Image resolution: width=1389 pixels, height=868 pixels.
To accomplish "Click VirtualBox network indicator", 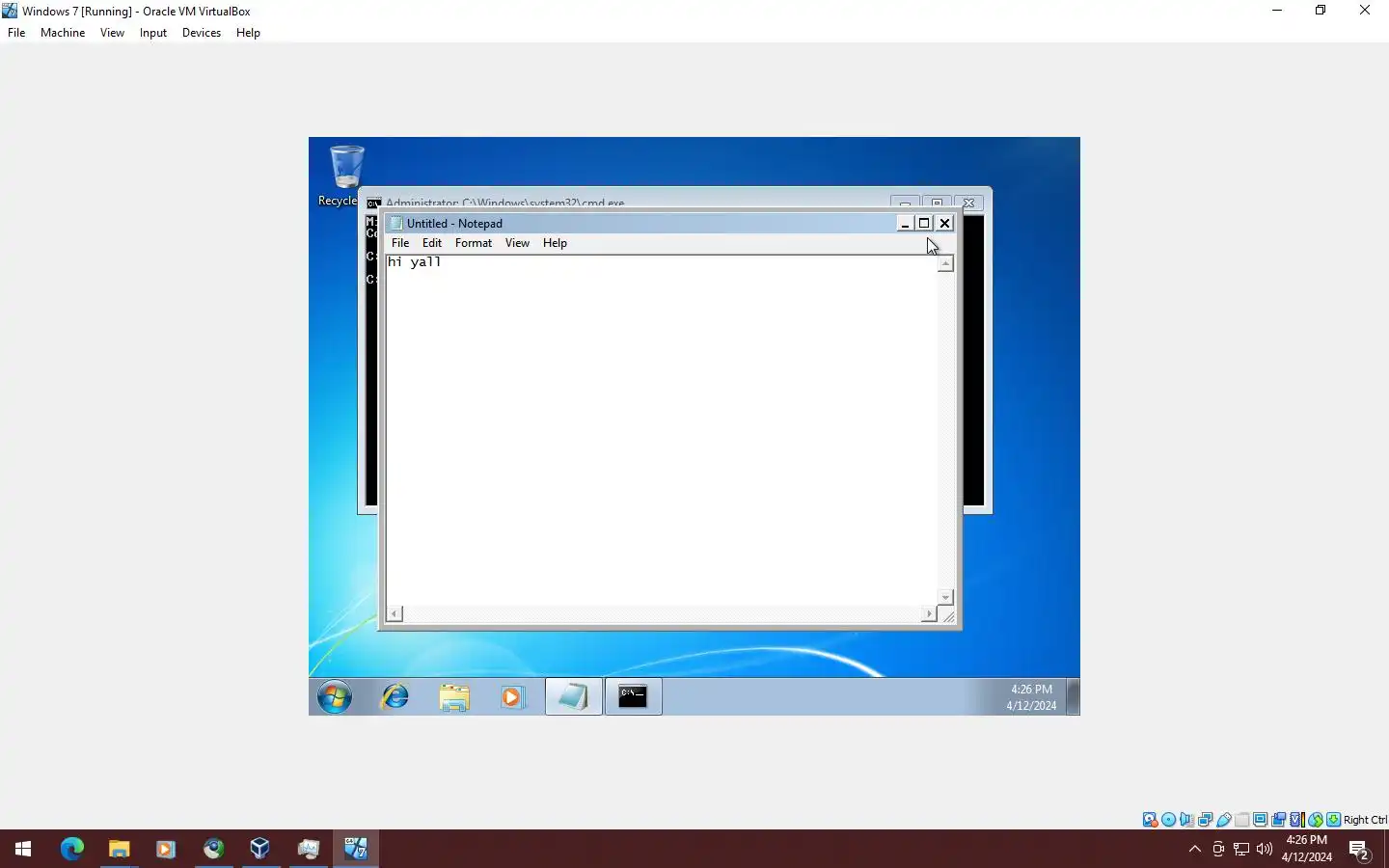I will (x=1205, y=820).
